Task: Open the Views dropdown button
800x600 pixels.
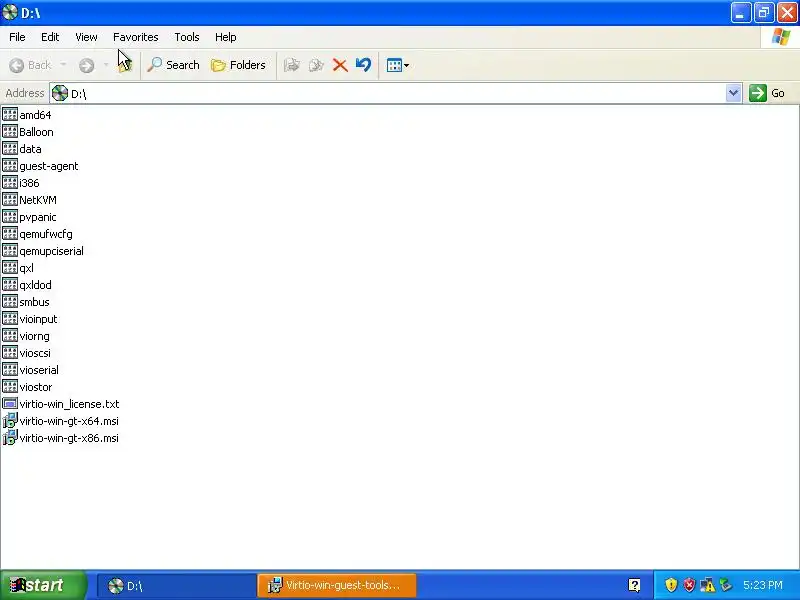Action: pyautogui.click(x=397, y=65)
